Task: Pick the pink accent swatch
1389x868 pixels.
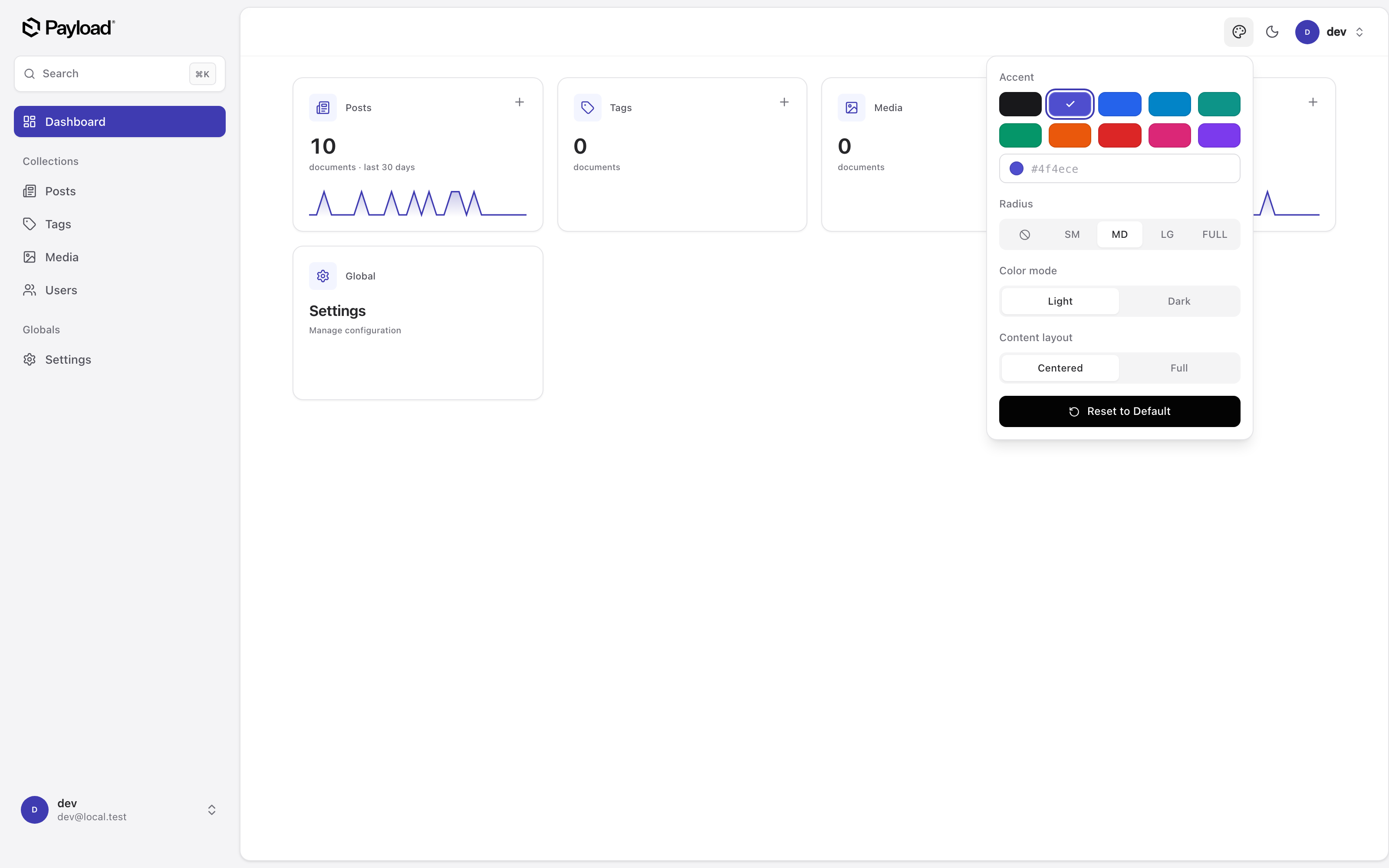Action: coord(1169,135)
